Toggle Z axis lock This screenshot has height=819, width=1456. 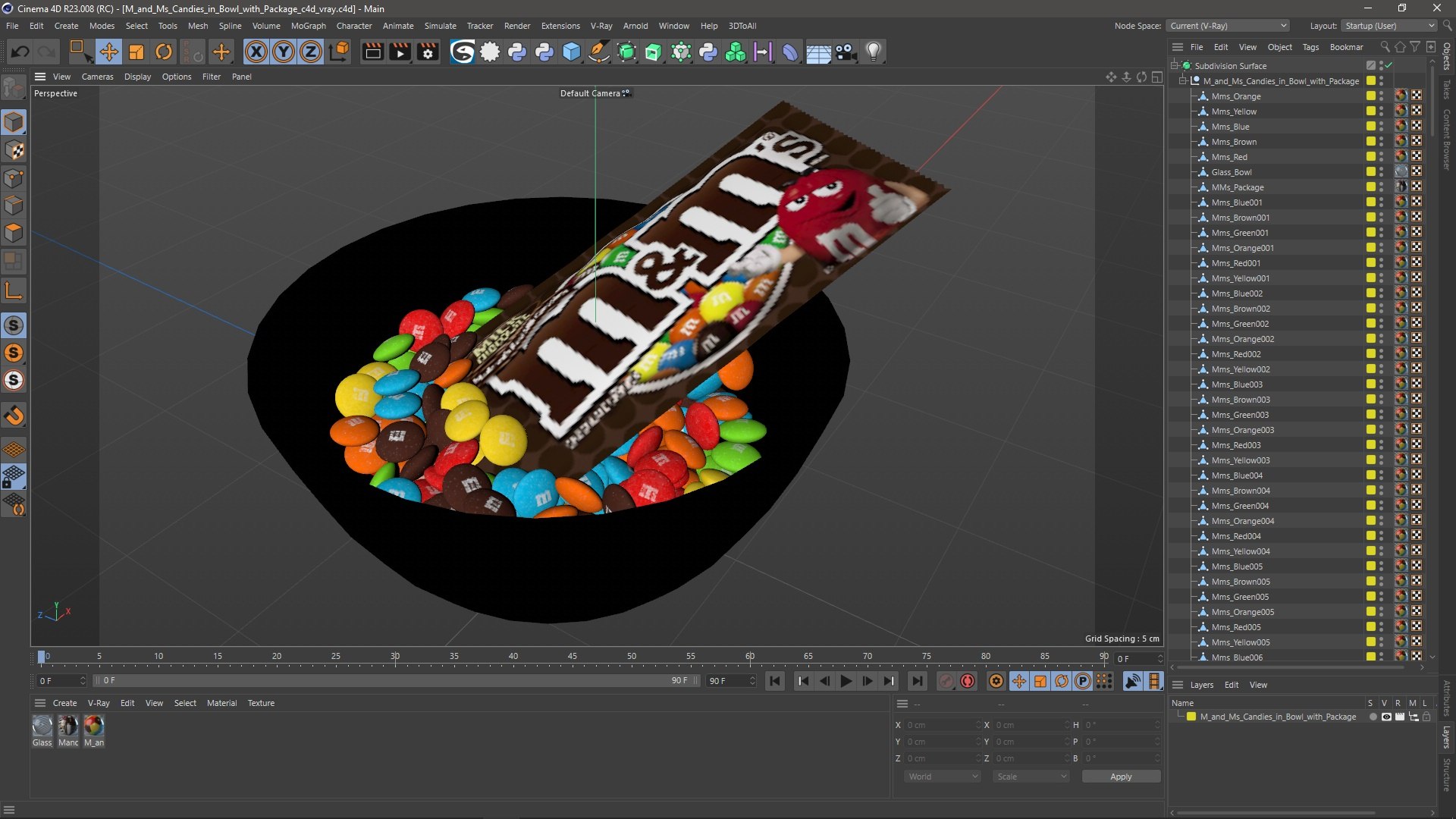310,52
